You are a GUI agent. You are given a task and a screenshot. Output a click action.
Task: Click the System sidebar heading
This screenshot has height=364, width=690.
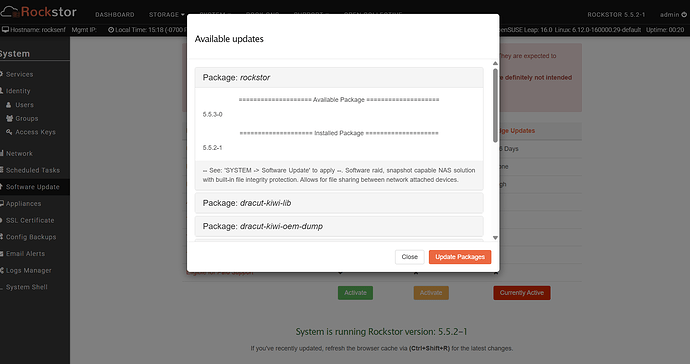point(15,54)
